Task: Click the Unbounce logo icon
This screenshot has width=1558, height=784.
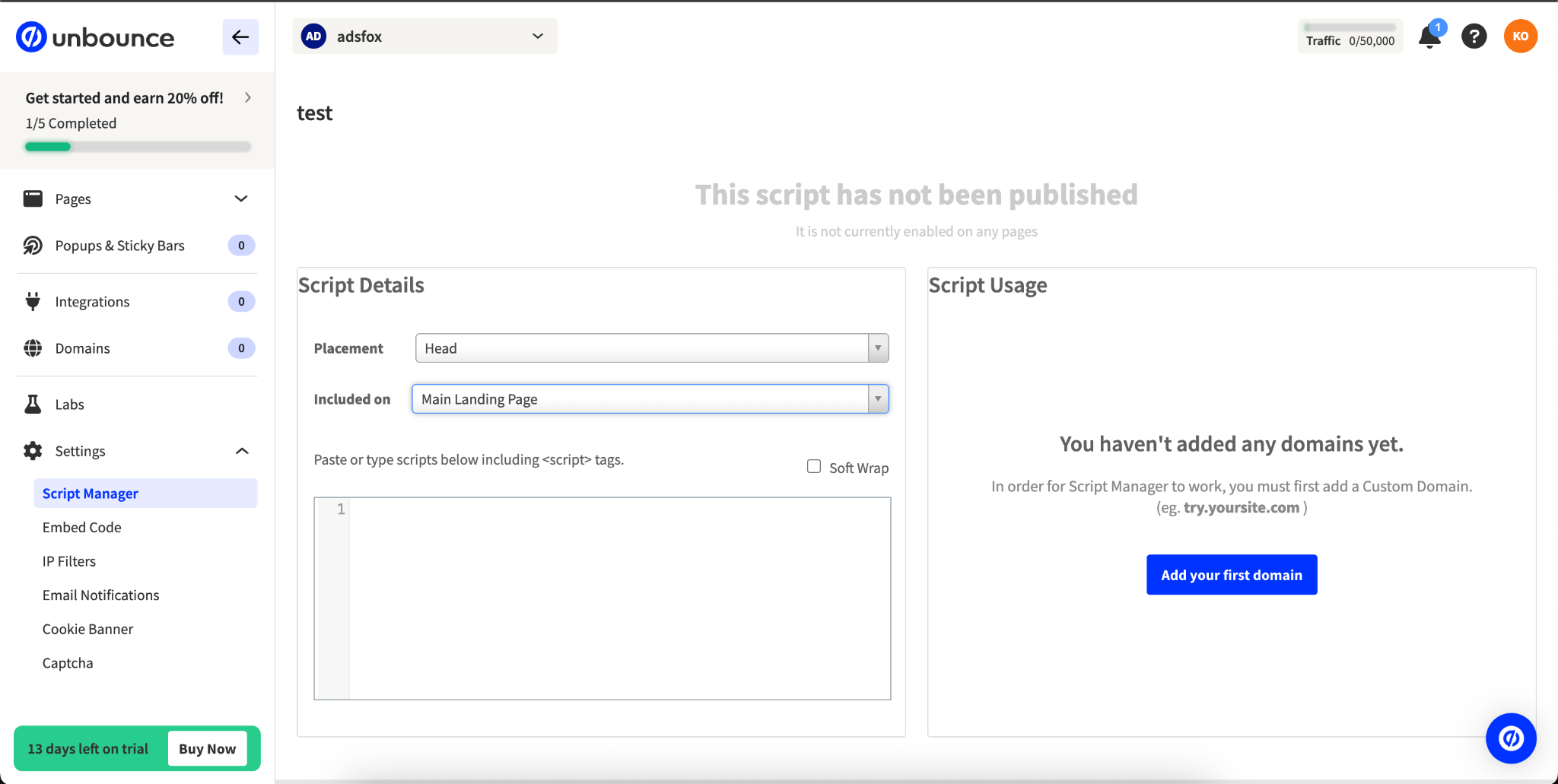Action: [32, 37]
